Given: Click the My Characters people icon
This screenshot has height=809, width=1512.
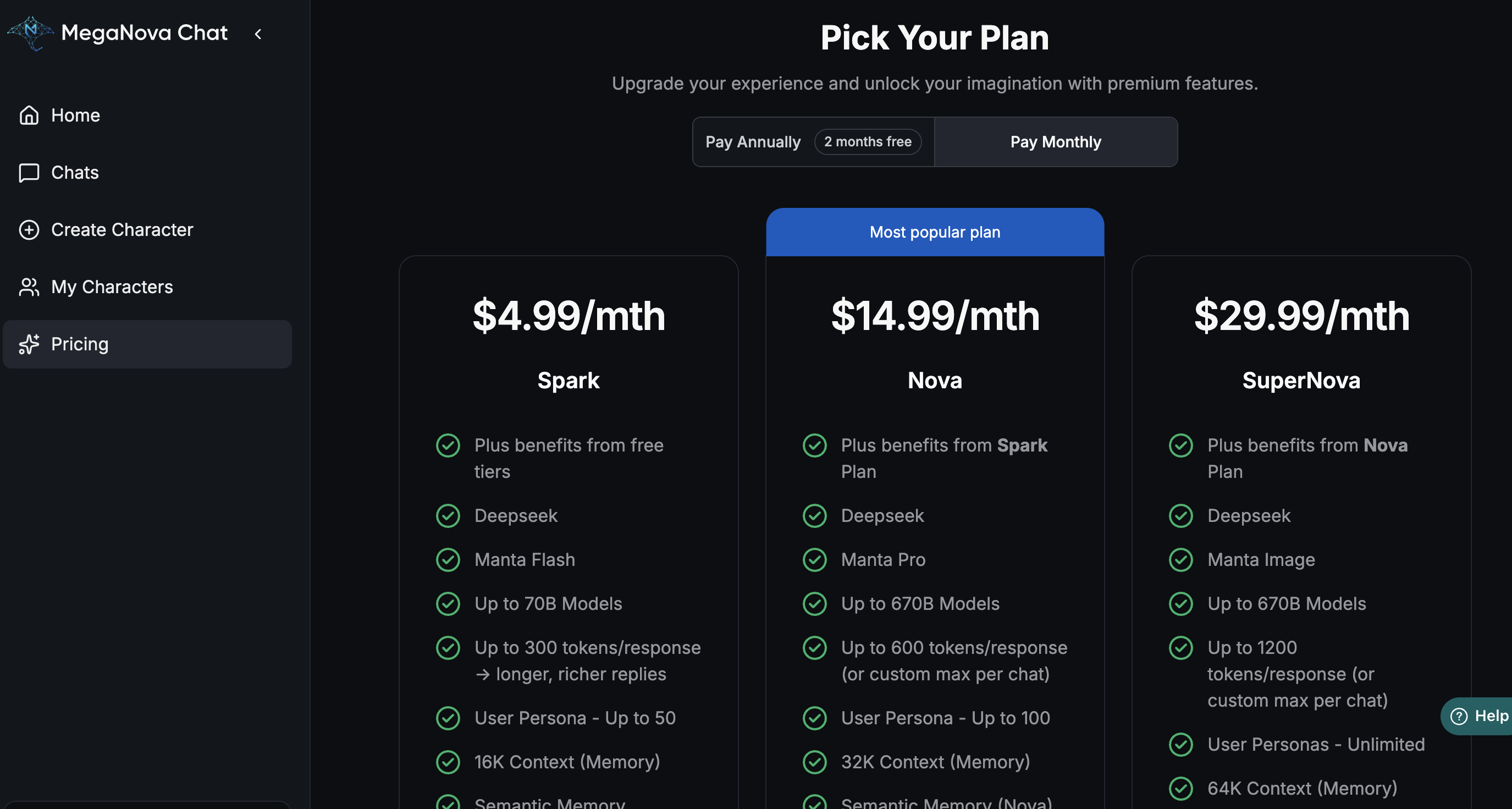Looking at the screenshot, I should [29, 287].
